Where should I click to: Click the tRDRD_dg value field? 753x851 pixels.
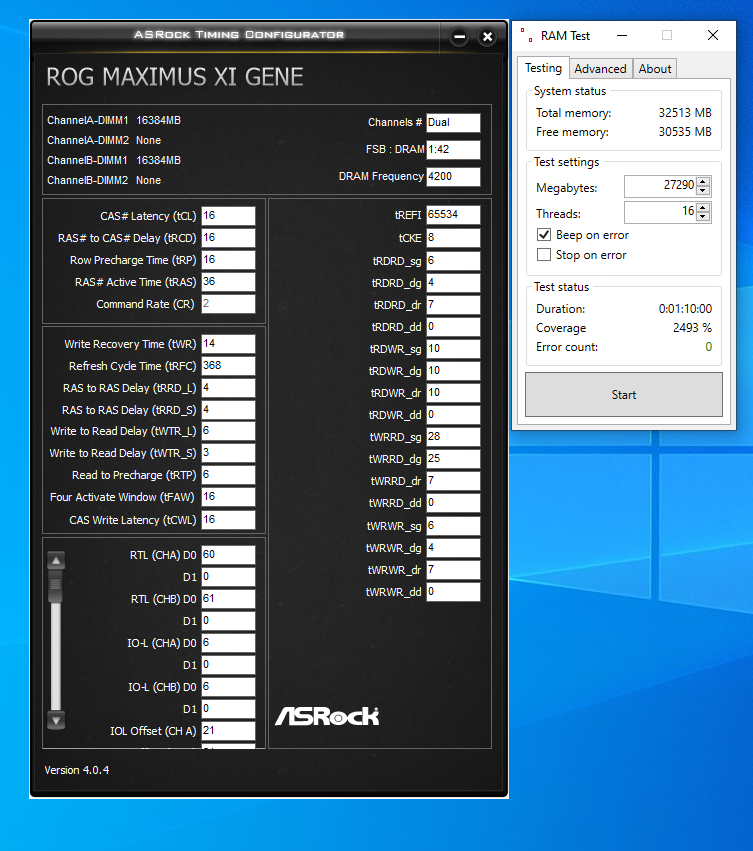coord(453,283)
